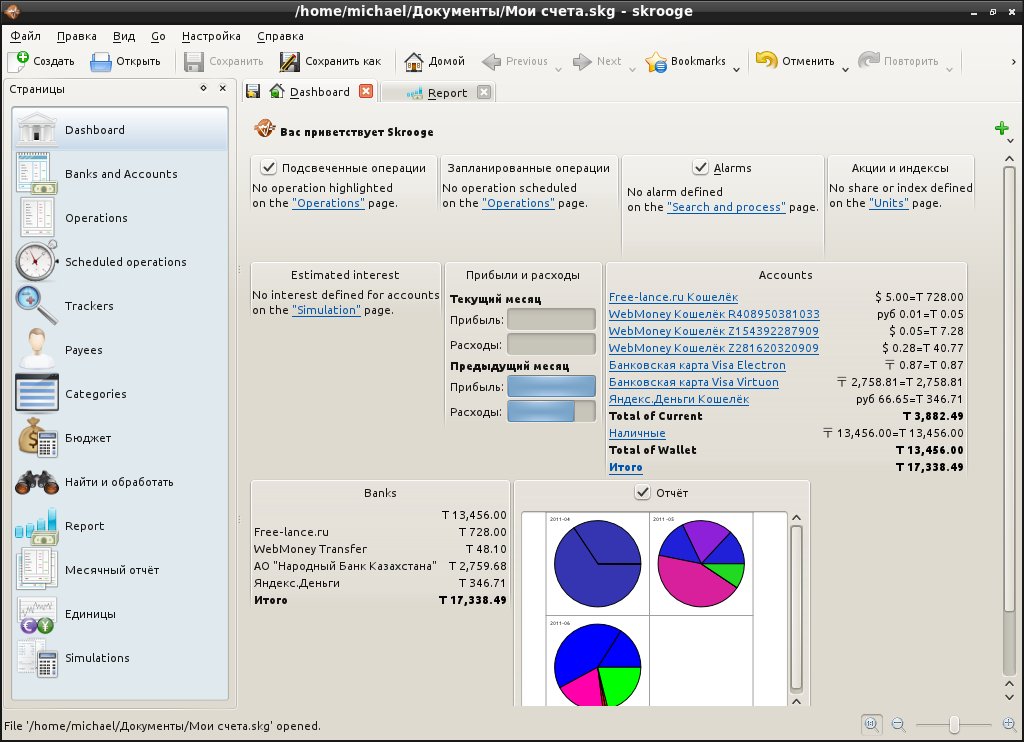Click previous month Прибыль progress bar
Viewport: 1024px width, 742px height.
551,386
